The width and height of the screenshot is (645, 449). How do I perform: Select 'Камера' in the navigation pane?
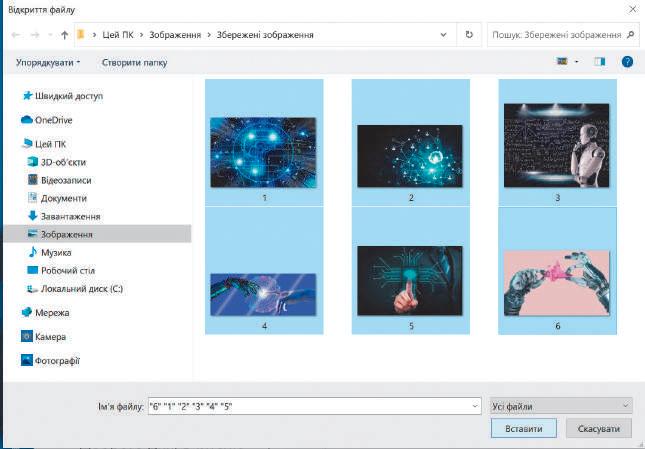[x=50, y=337]
